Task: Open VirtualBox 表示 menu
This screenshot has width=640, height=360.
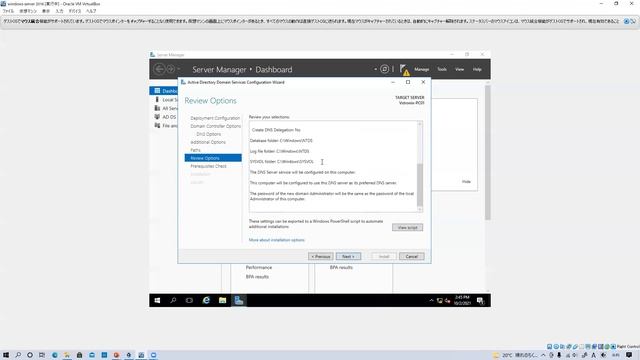Action: 46,11
